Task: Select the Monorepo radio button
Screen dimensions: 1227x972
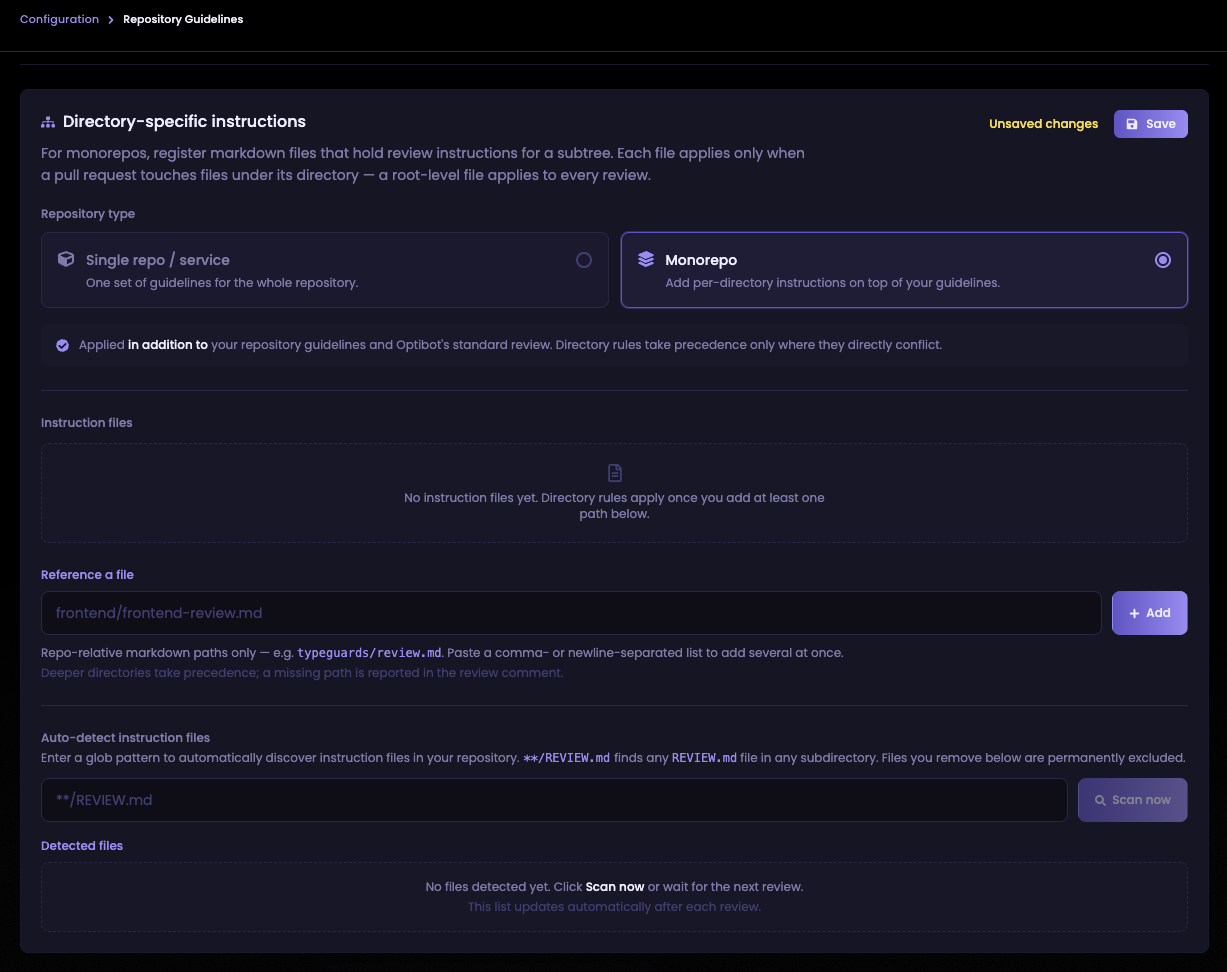Action: click(1162, 260)
